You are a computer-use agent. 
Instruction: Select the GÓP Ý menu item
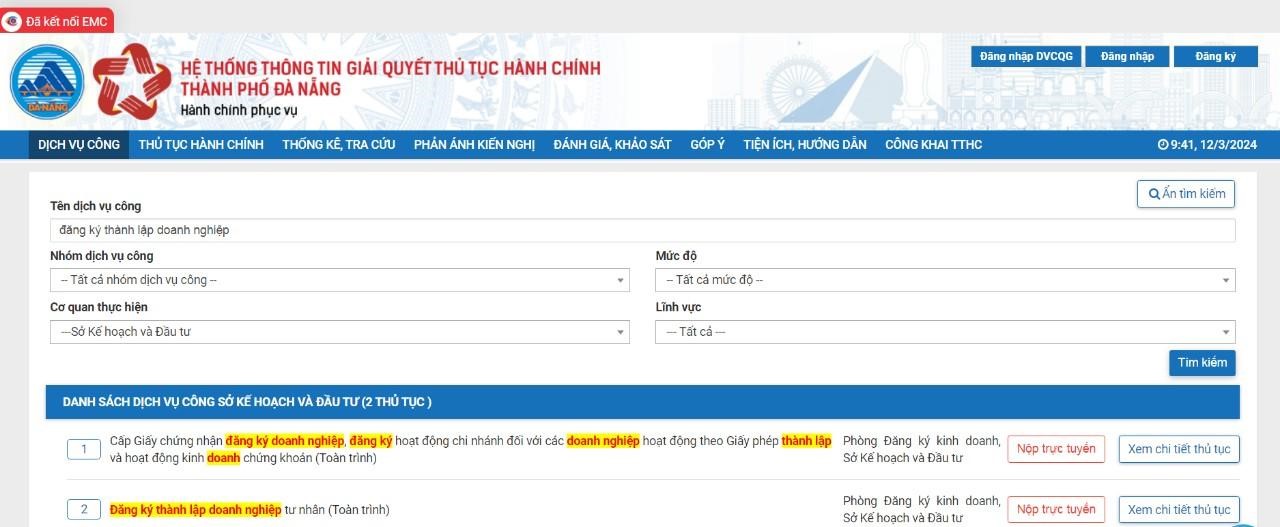tap(708, 145)
